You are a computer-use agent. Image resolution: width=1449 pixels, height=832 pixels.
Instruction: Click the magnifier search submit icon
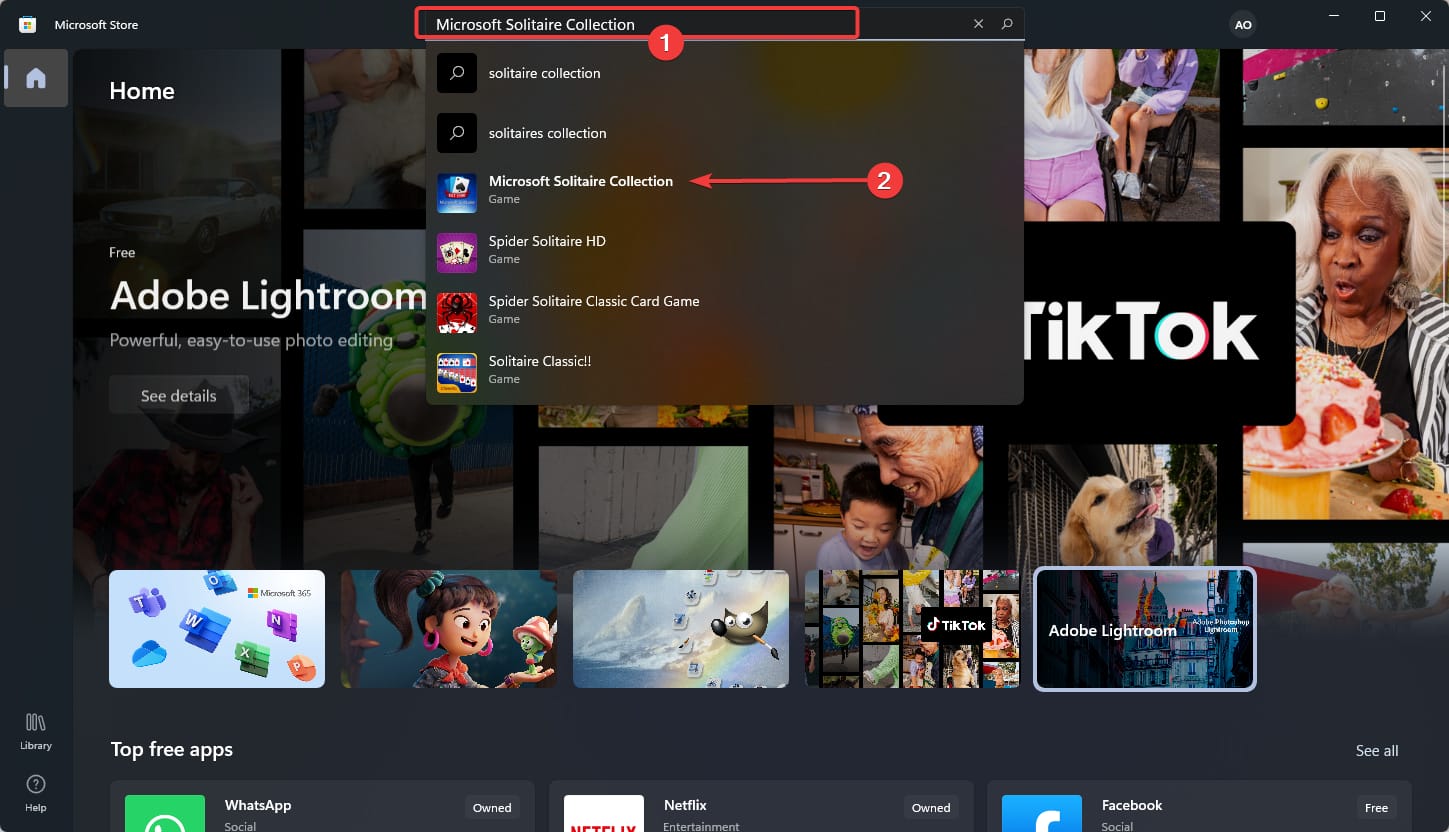pyautogui.click(x=1007, y=24)
